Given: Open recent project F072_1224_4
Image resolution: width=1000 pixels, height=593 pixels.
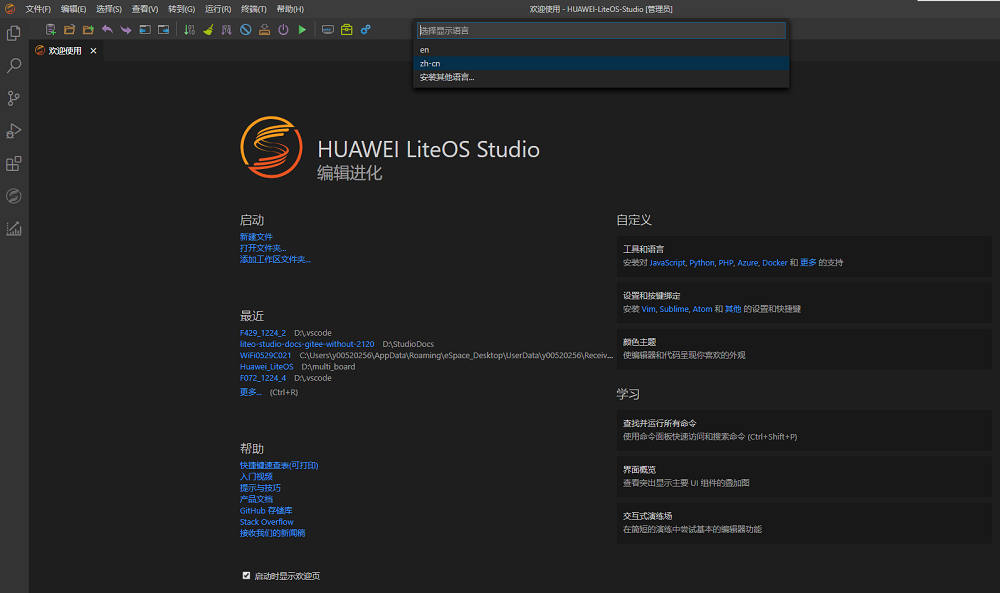Looking at the screenshot, I should coord(263,378).
